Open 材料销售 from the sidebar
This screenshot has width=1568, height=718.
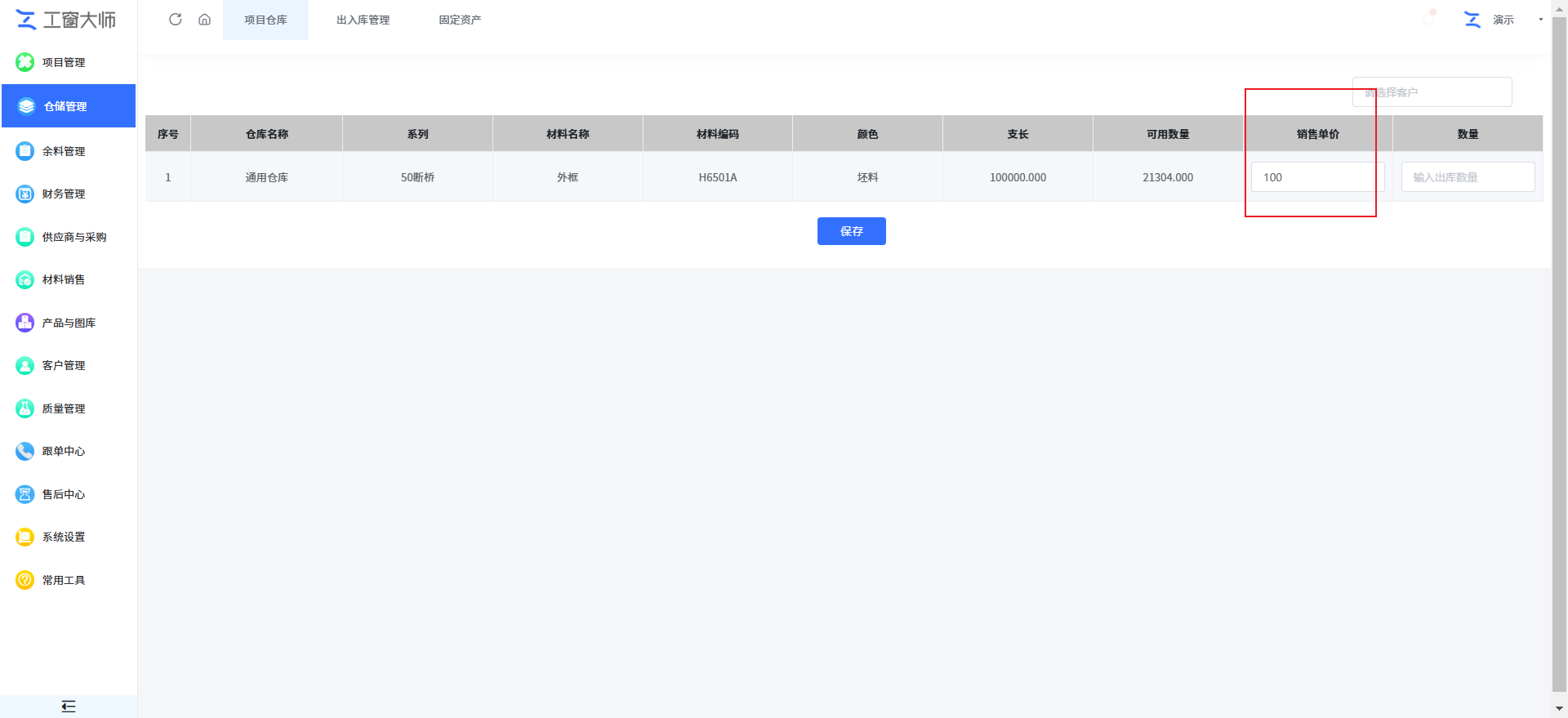point(64,279)
